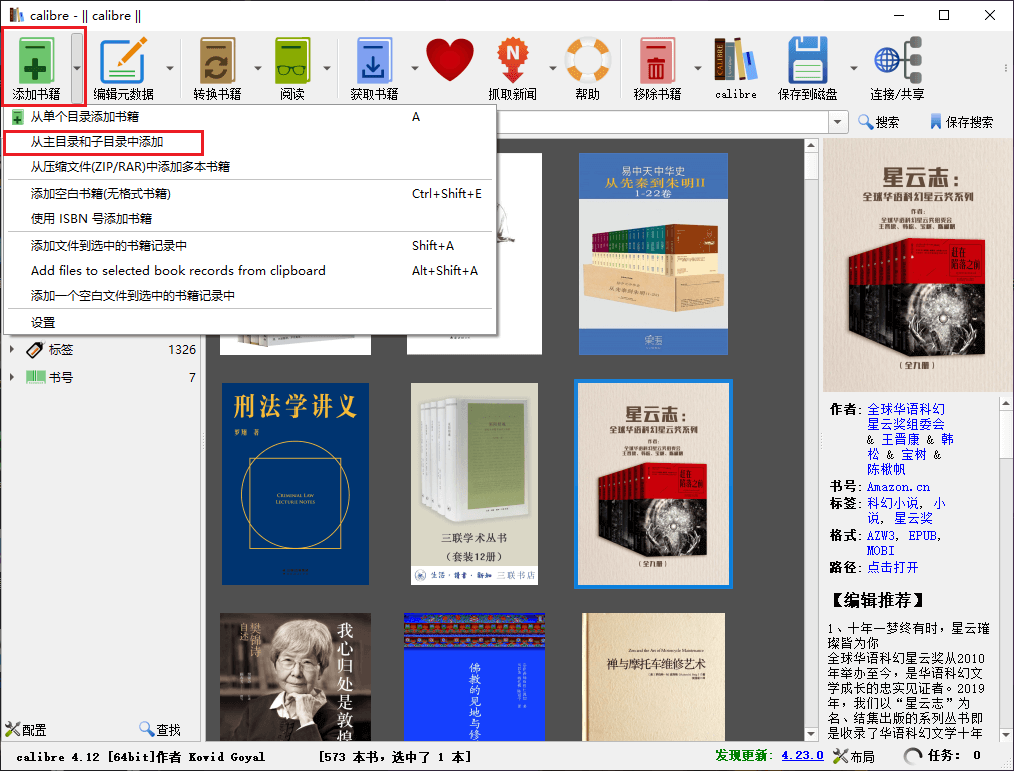This screenshot has width=1014, height=771.
Task: Open 设置 in the add-books menu
Action: (x=250, y=323)
